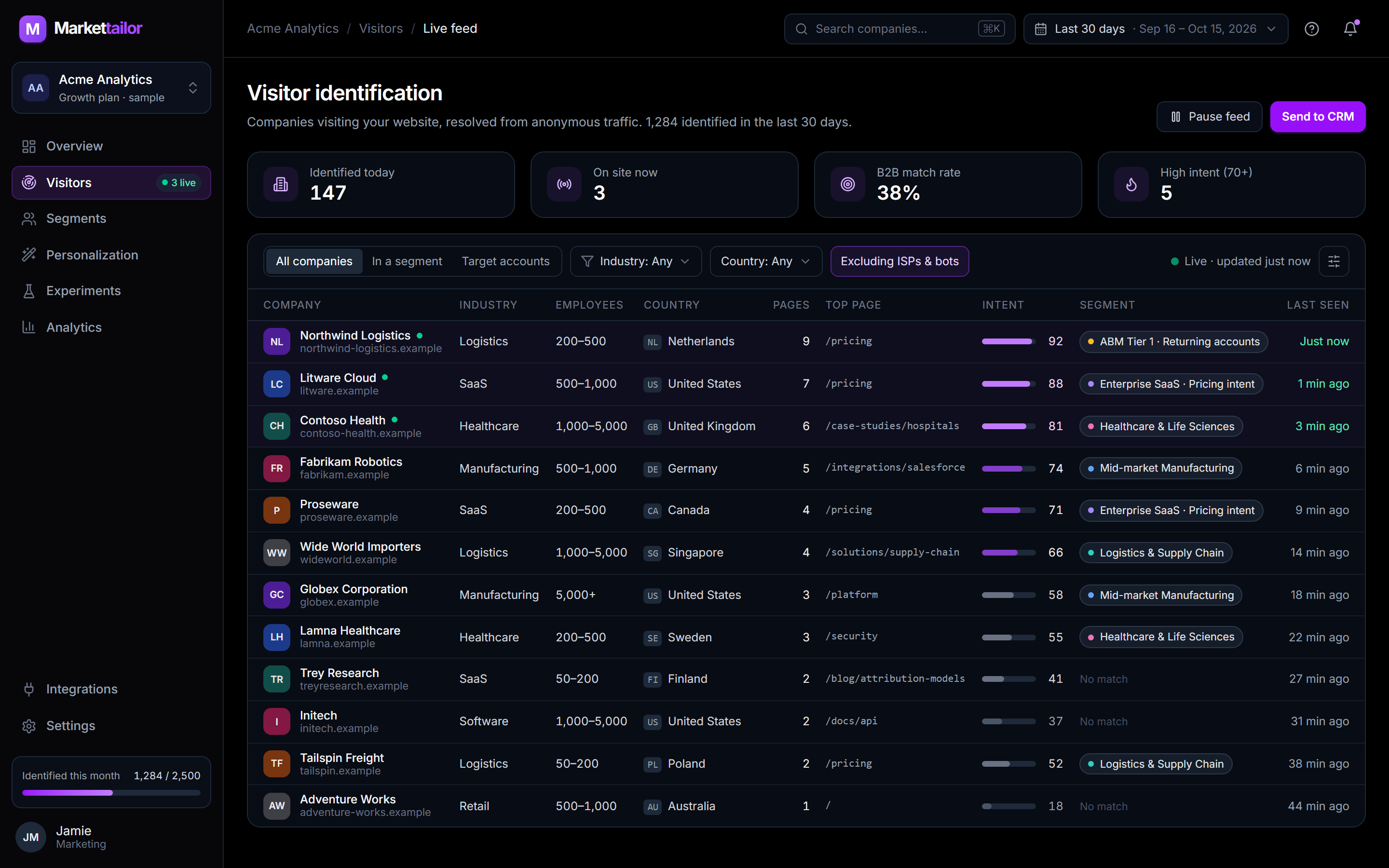
Task: Open Experiments in the sidebar
Action: (x=111, y=291)
